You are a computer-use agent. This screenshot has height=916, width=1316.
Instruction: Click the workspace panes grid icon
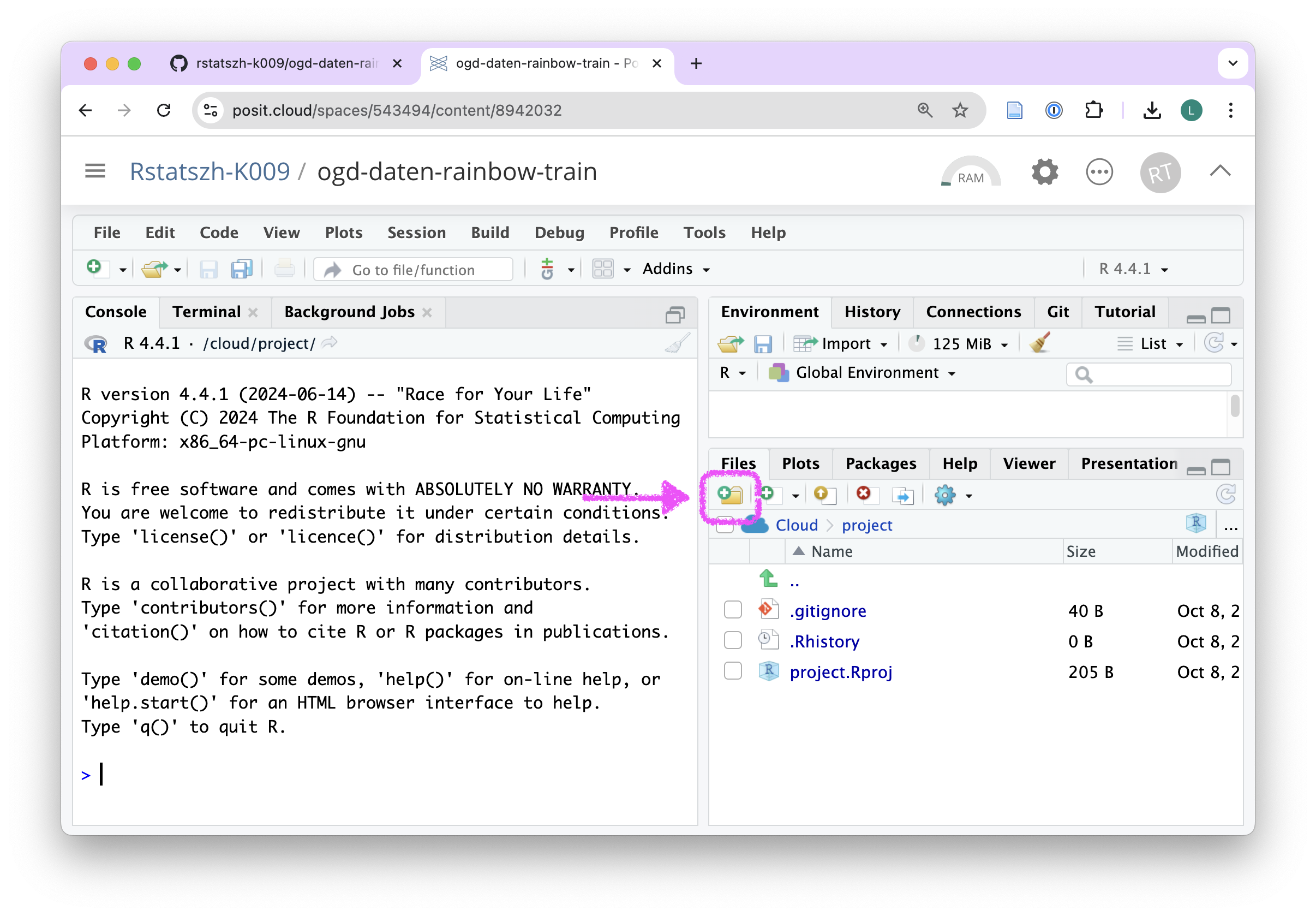pyautogui.click(x=602, y=269)
